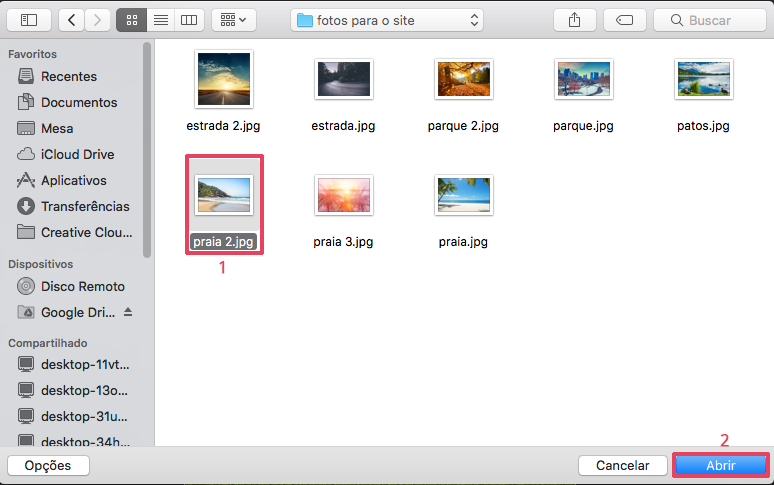Click the tag edit icon

[x=624, y=20]
